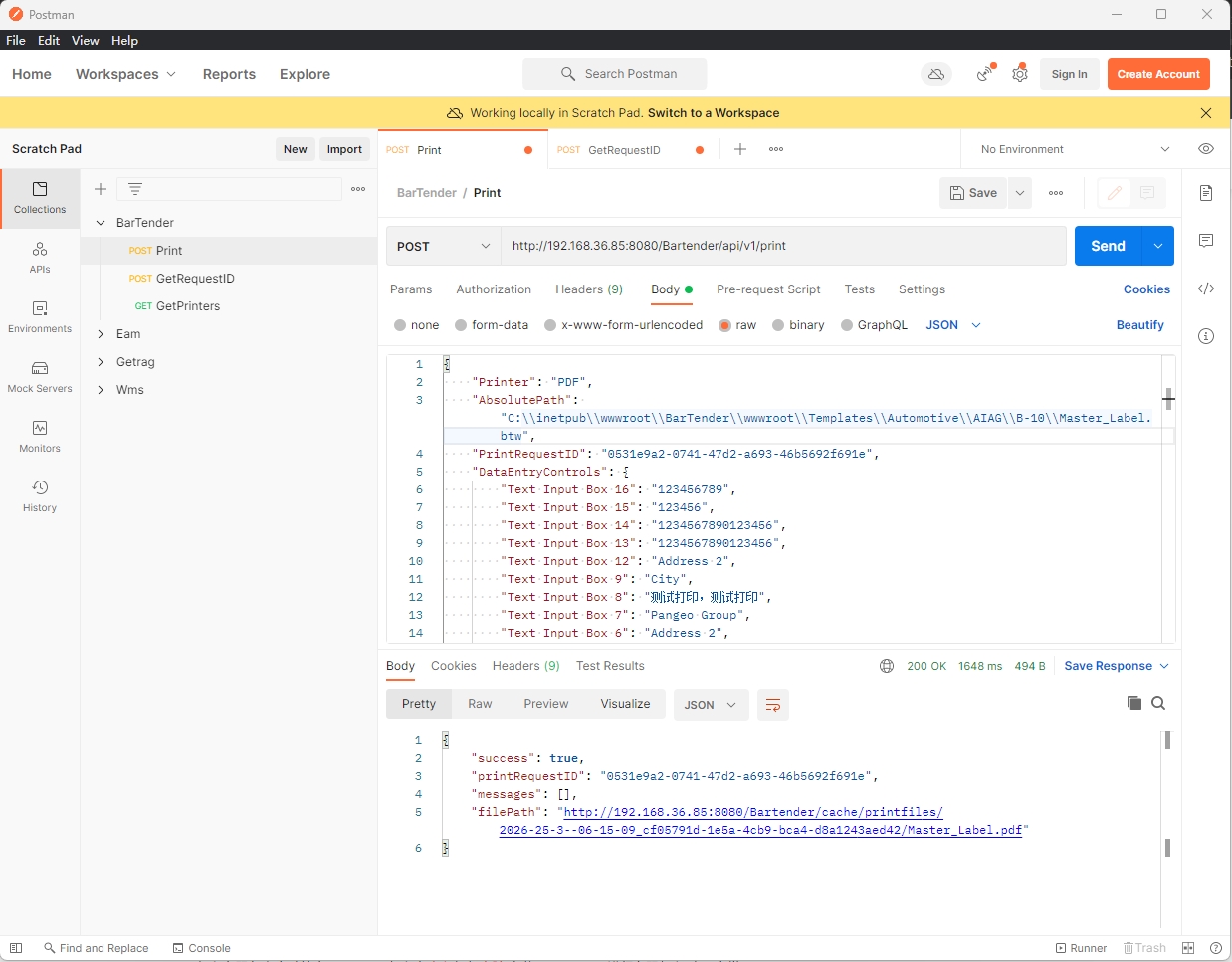Switch to the Pre-request Script tab
Screen dimensions: 1232x962
tap(768, 289)
